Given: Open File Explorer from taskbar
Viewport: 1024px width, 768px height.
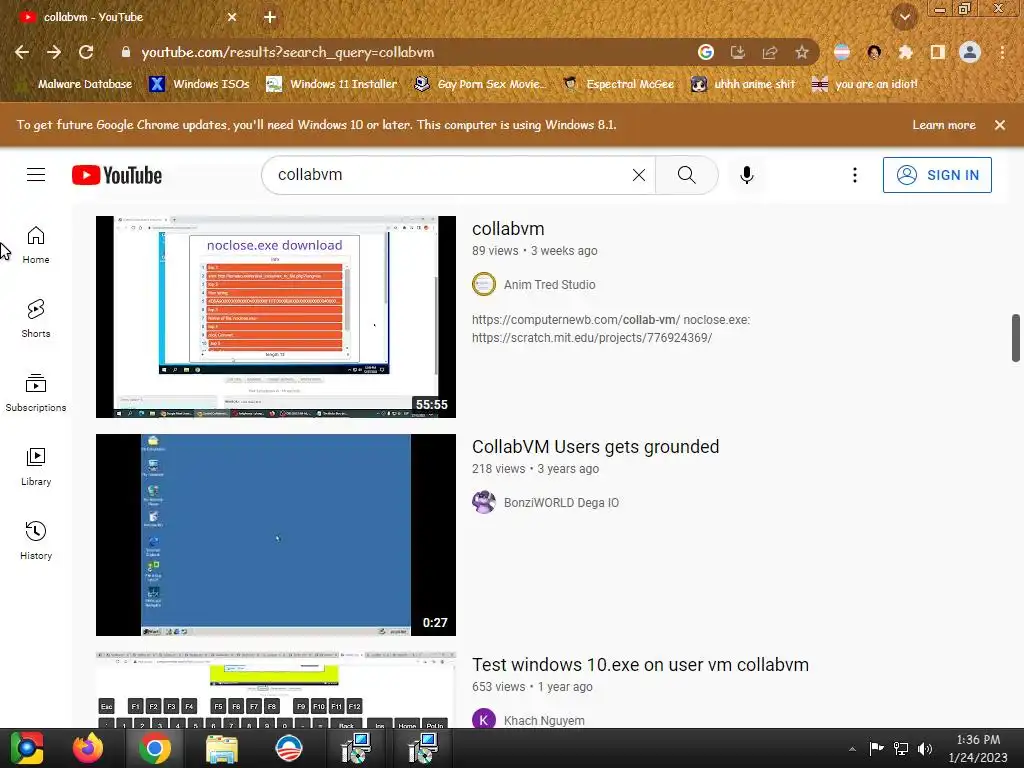Looking at the screenshot, I should tap(222, 748).
